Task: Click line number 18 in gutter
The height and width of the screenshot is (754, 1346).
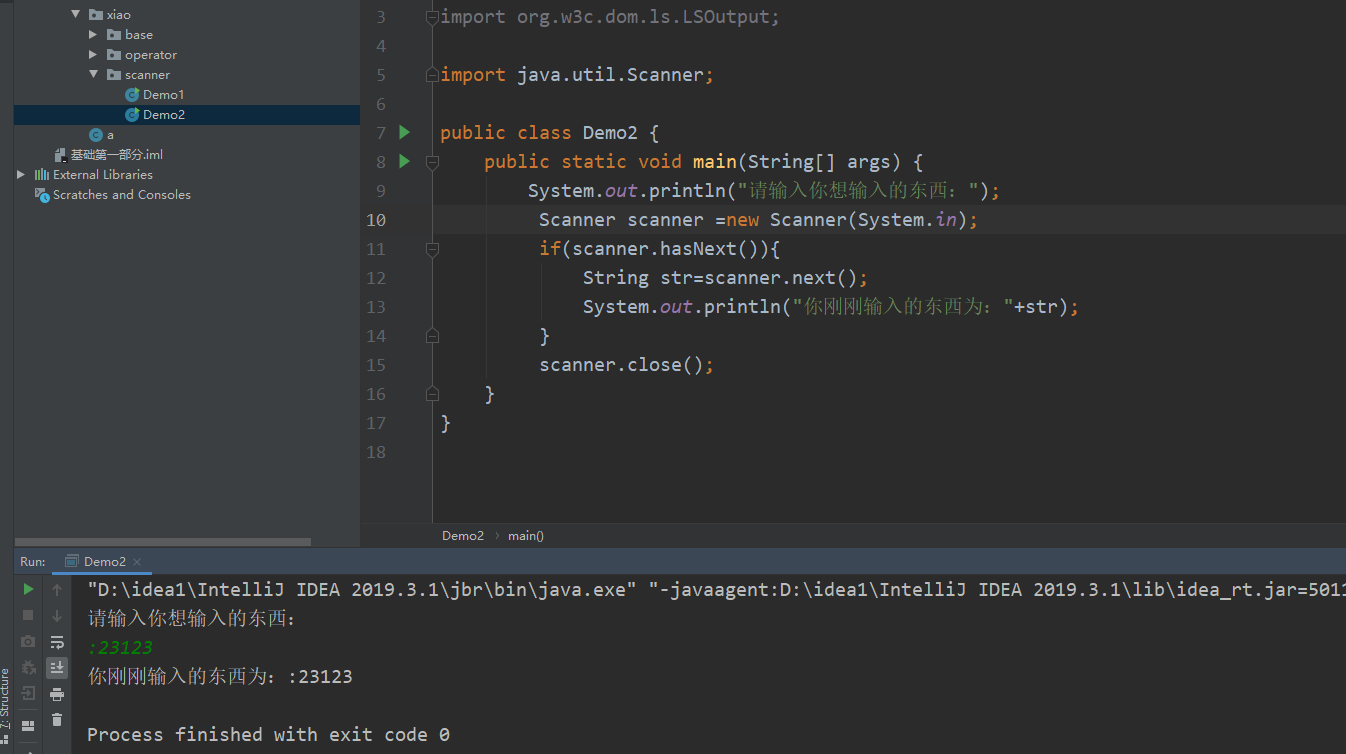Action: (376, 452)
